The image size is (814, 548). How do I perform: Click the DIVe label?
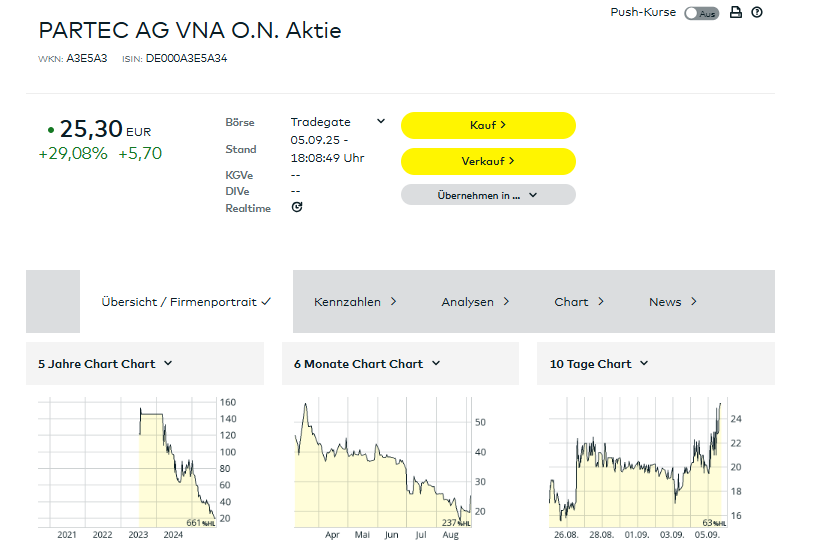click(x=237, y=191)
